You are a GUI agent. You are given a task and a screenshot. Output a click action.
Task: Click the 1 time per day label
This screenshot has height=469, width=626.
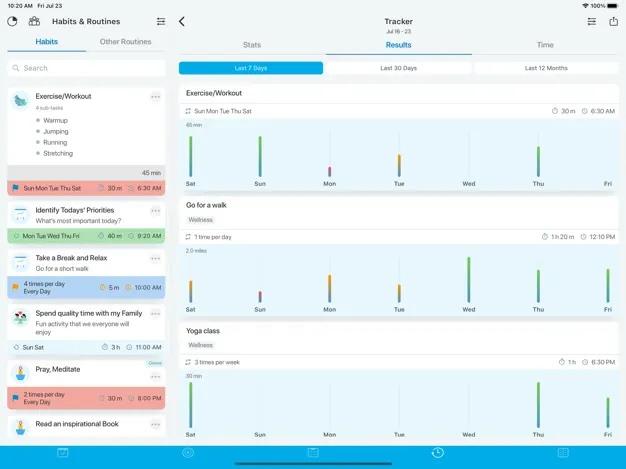click(213, 237)
